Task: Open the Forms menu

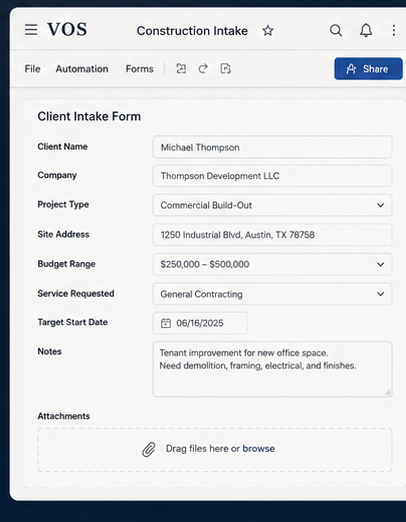Action: tap(140, 69)
